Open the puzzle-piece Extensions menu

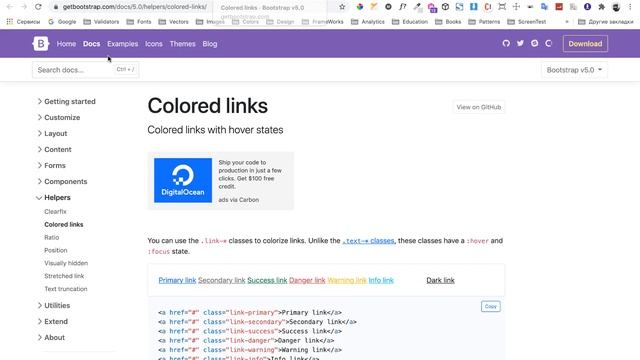602,7
